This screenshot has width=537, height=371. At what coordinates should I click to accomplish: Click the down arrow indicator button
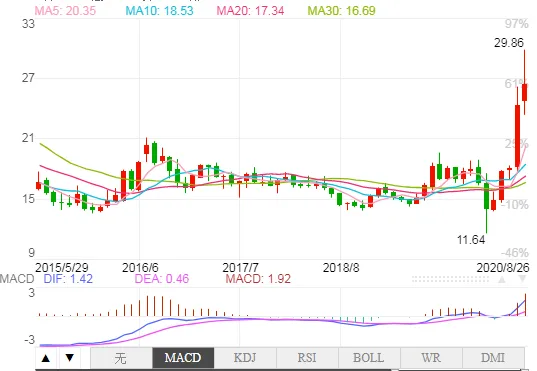point(70,358)
